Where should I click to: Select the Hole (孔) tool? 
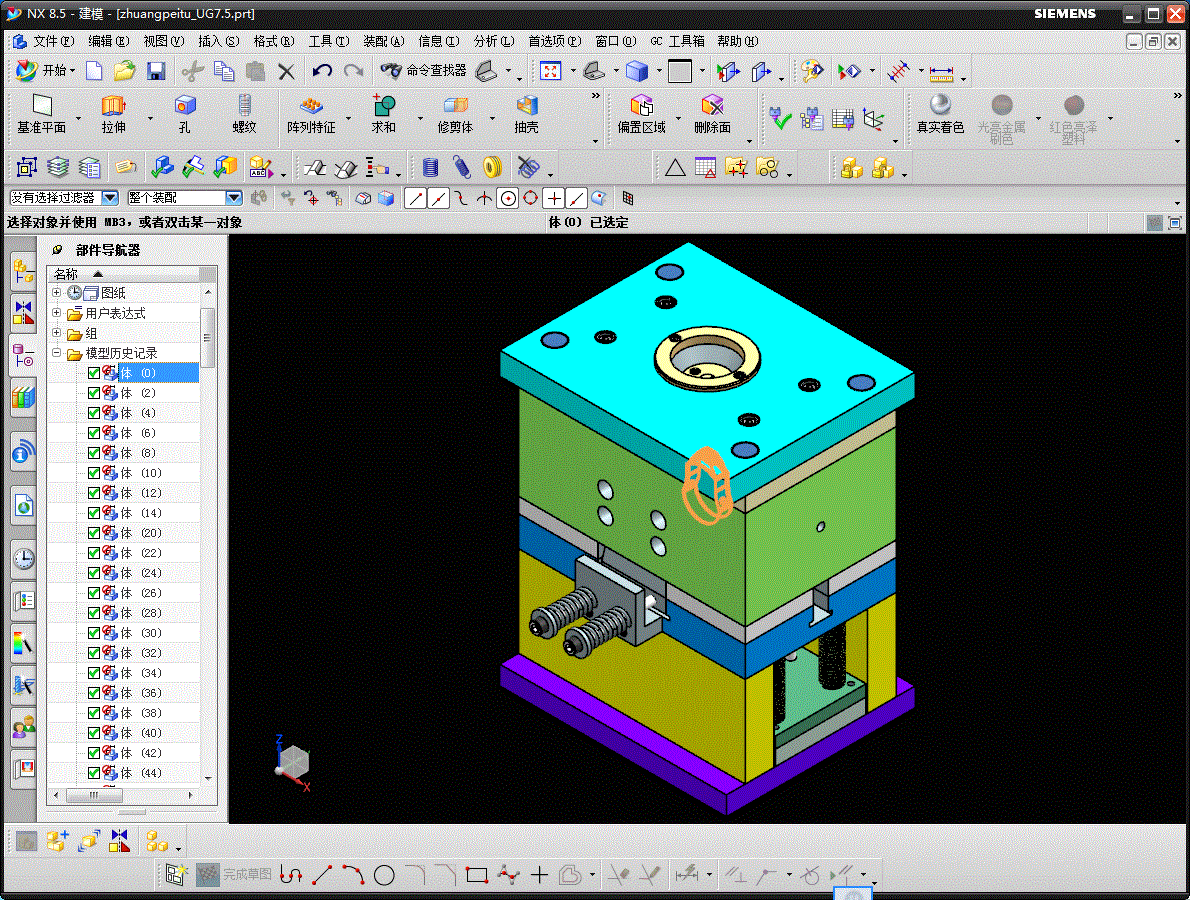click(x=184, y=115)
